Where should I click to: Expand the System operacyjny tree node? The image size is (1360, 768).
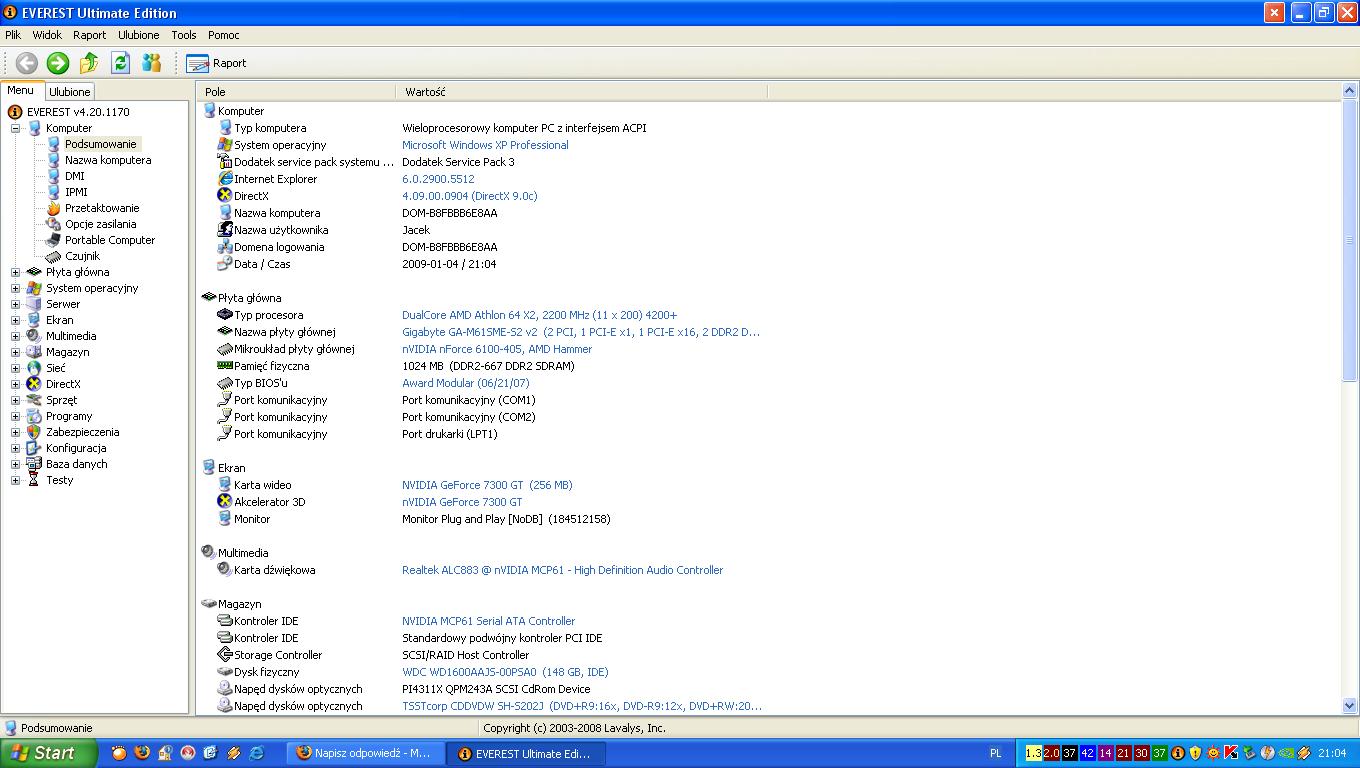[15, 288]
